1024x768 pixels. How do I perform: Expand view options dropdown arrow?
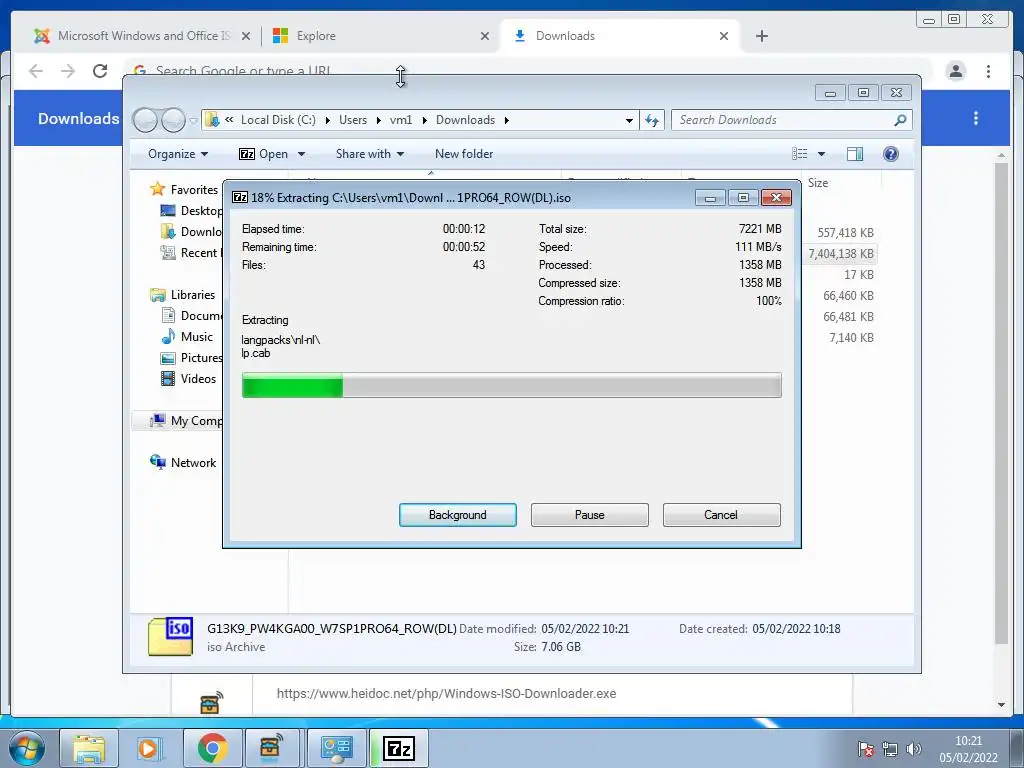pyautogui.click(x=822, y=154)
